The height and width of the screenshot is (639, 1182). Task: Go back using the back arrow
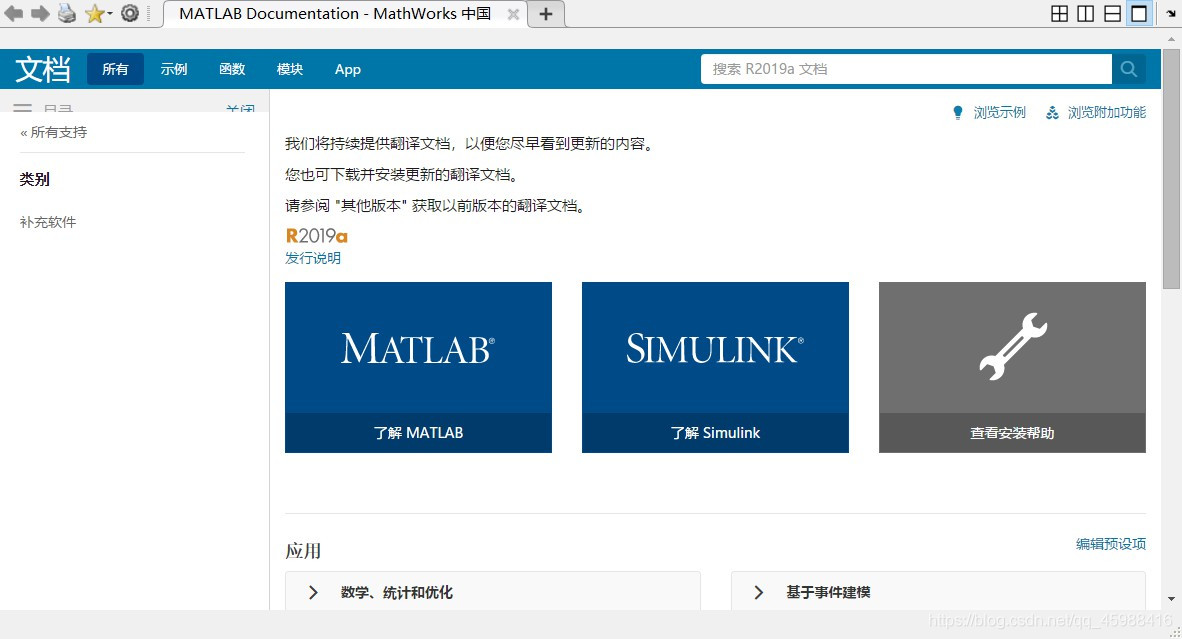[x=14, y=14]
